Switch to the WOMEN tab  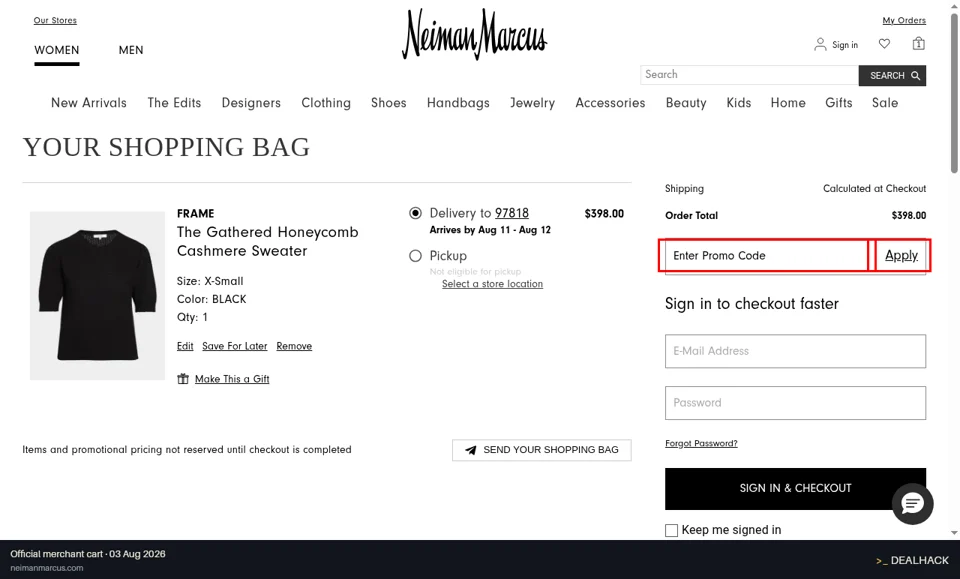click(56, 50)
